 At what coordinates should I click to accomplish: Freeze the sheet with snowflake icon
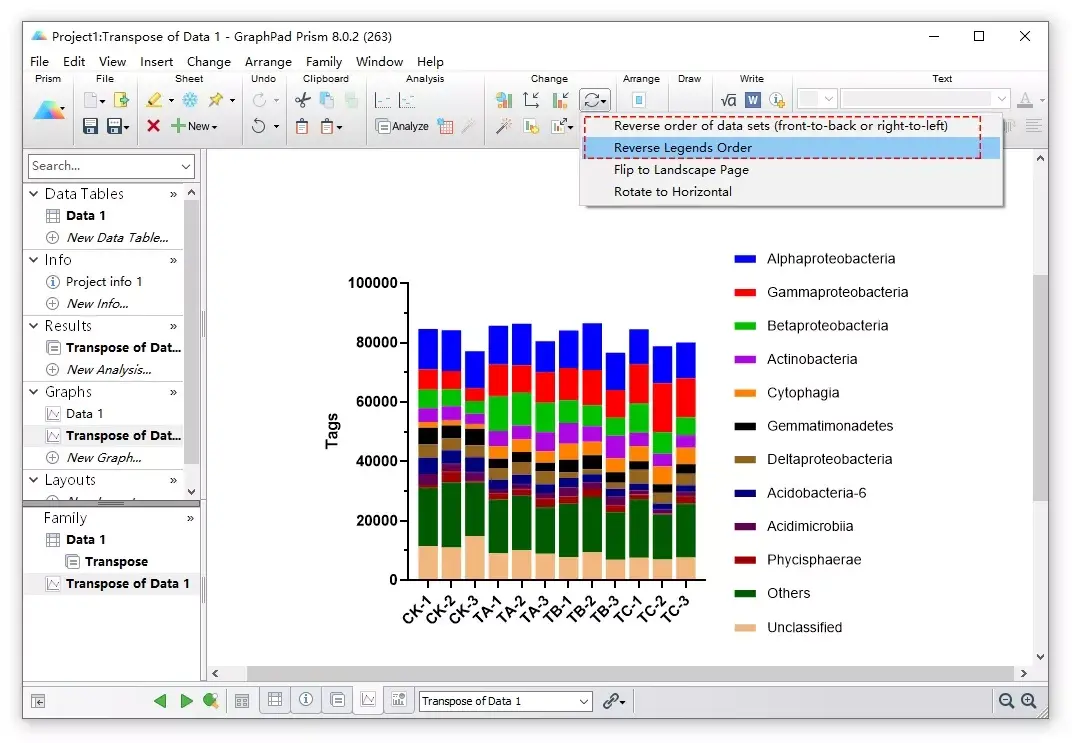point(189,100)
